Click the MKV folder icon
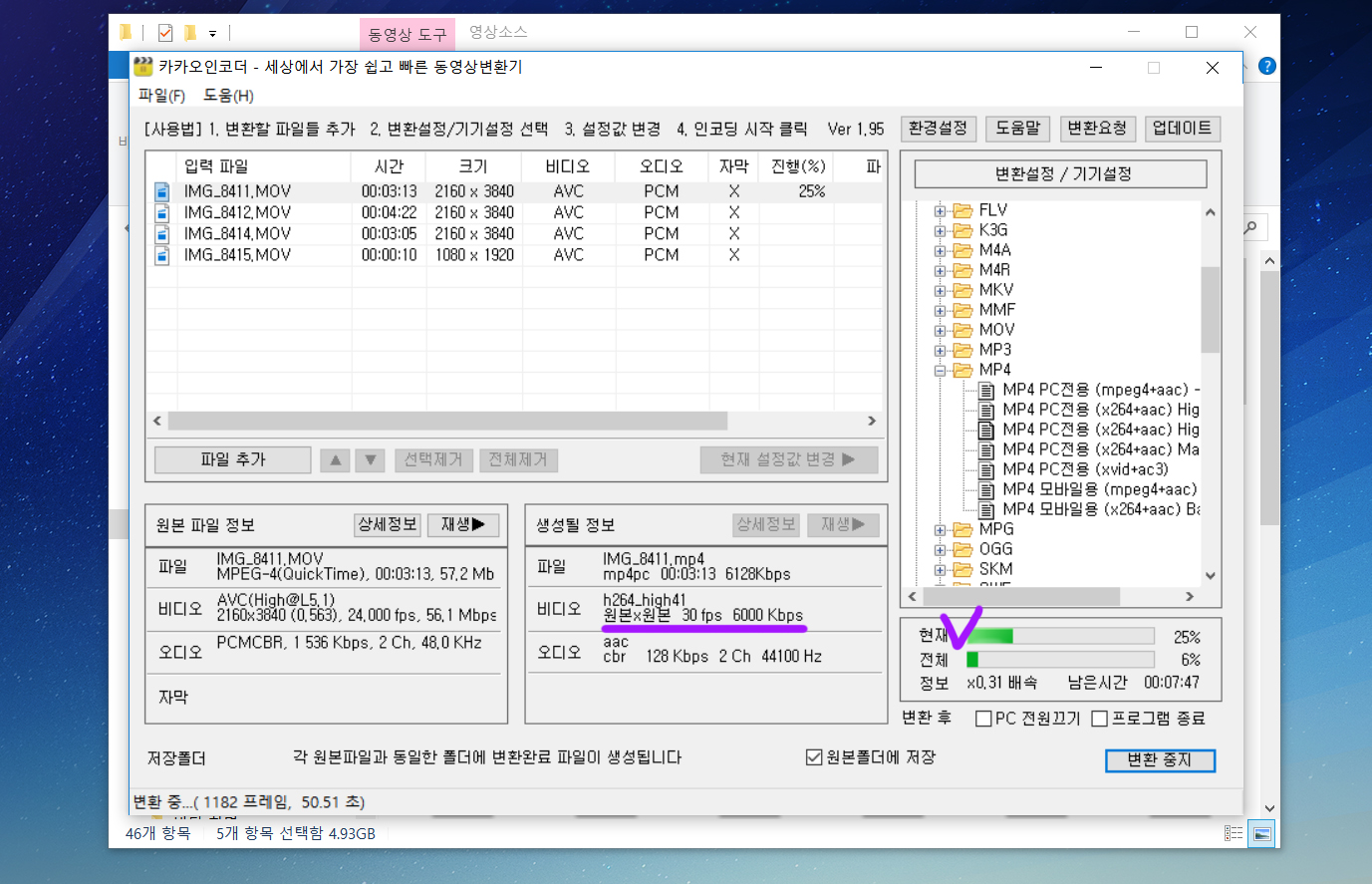 click(x=962, y=290)
